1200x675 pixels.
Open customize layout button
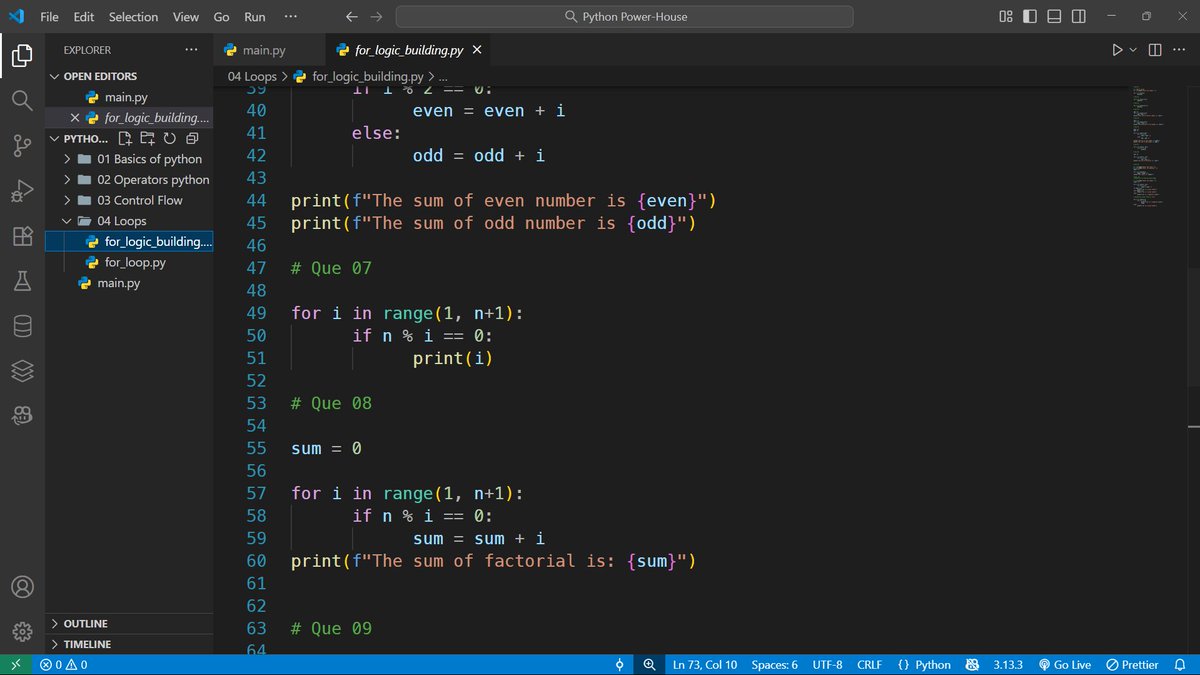pyautogui.click(x=1006, y=17)
